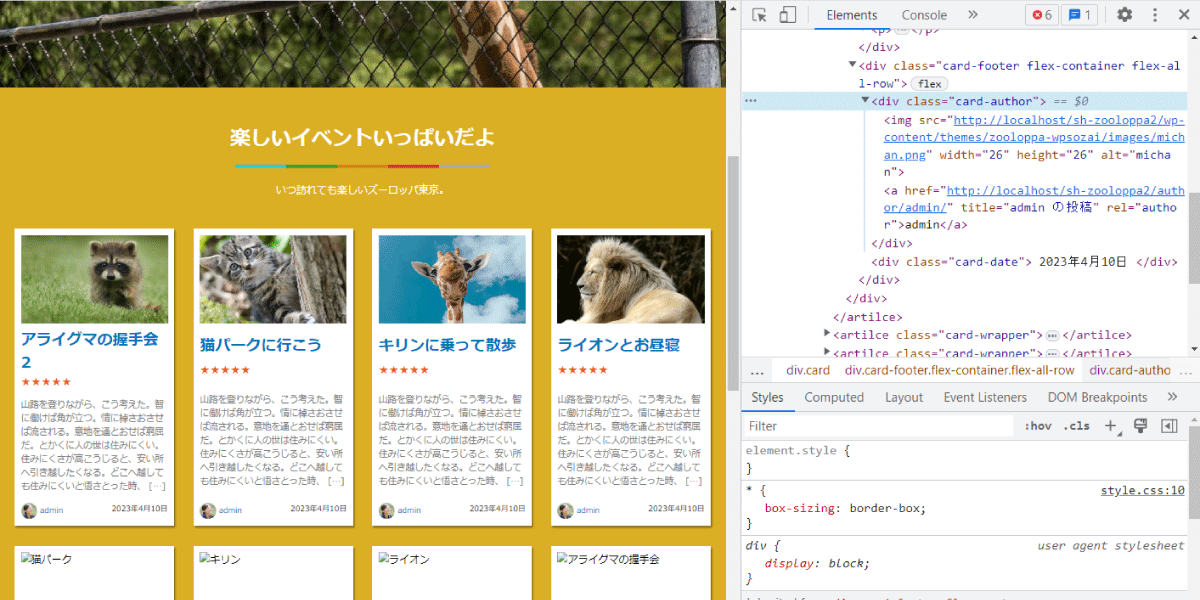
Task: Open the DevTools three-dot customize menu
Action: tap(1155, 15)
